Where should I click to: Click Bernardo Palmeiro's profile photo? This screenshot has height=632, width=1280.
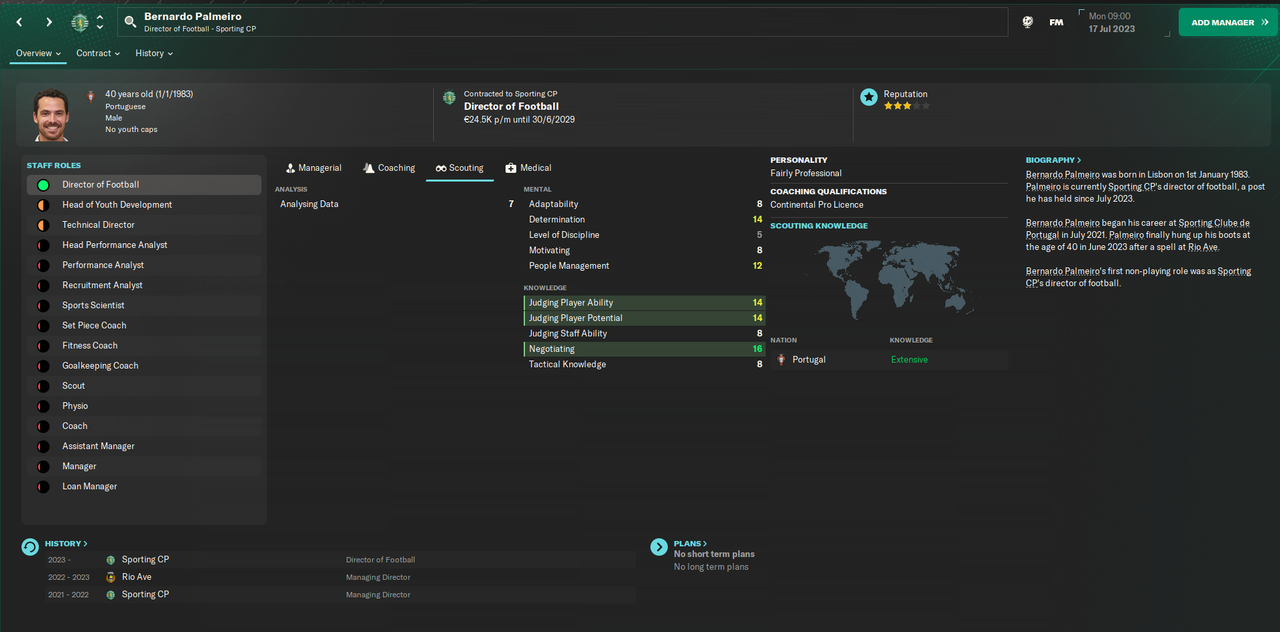[52, 114]
